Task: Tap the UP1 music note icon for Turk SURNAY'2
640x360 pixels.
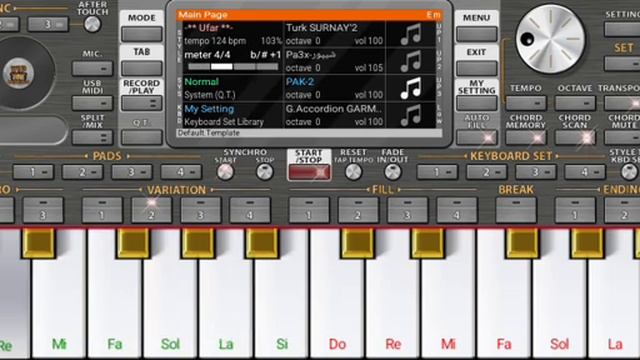Action: tap(410, 34)
